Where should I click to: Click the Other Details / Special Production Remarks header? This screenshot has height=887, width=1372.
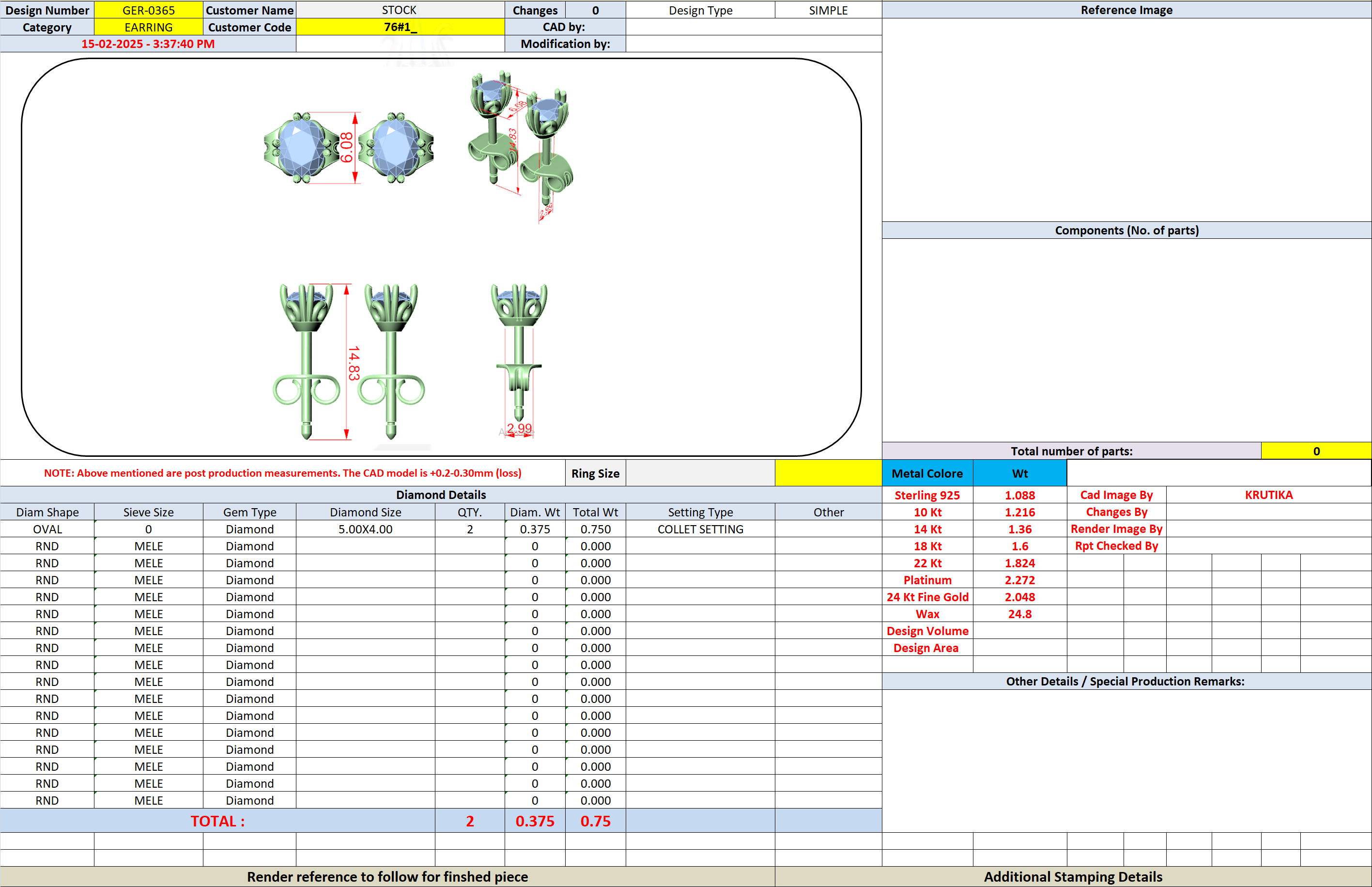click(1127, 682)
